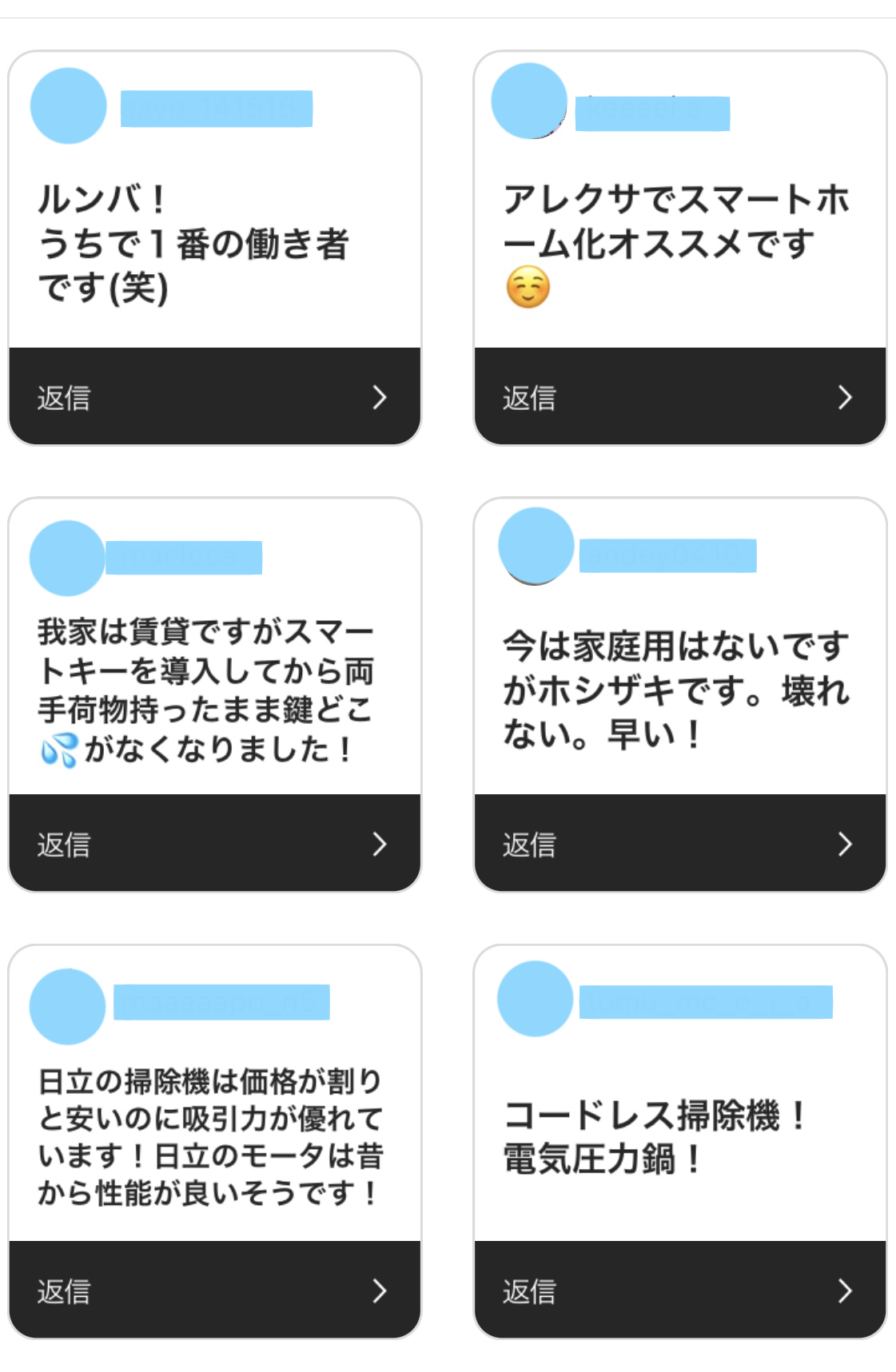Open the username on the ルンバ card

point(216,109)
